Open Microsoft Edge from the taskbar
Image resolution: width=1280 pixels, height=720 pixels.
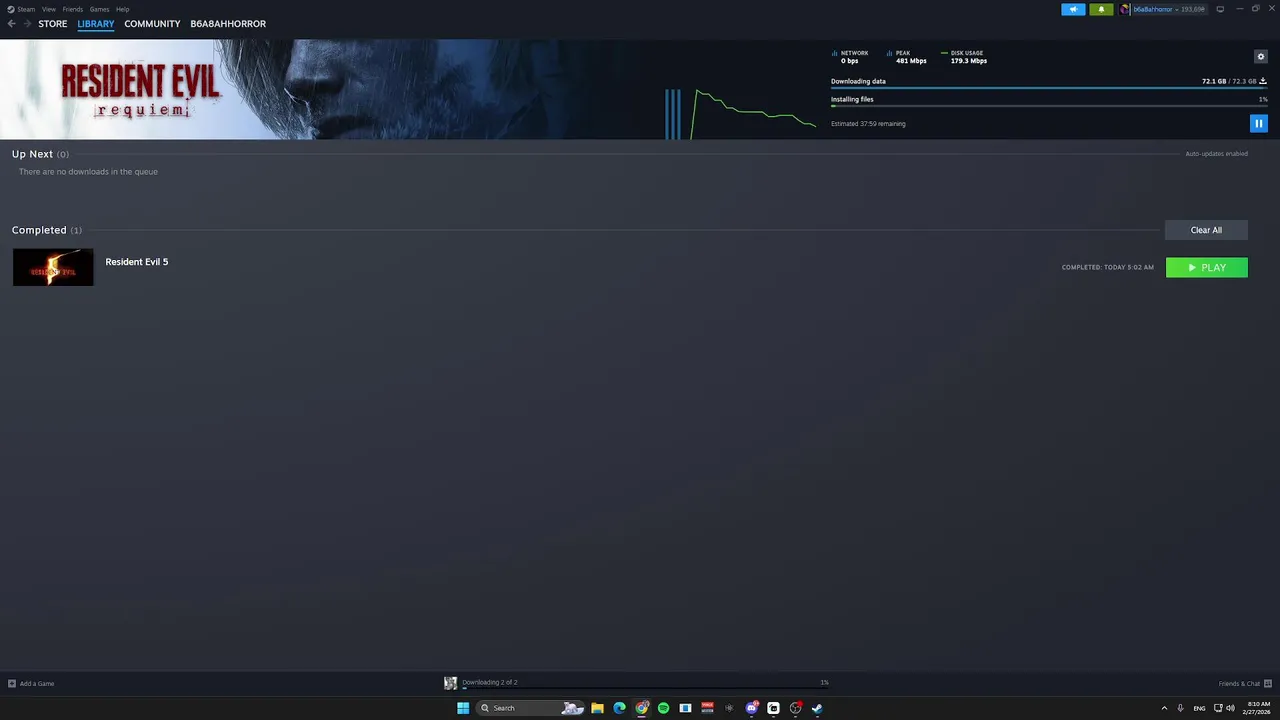coord(619,708)
